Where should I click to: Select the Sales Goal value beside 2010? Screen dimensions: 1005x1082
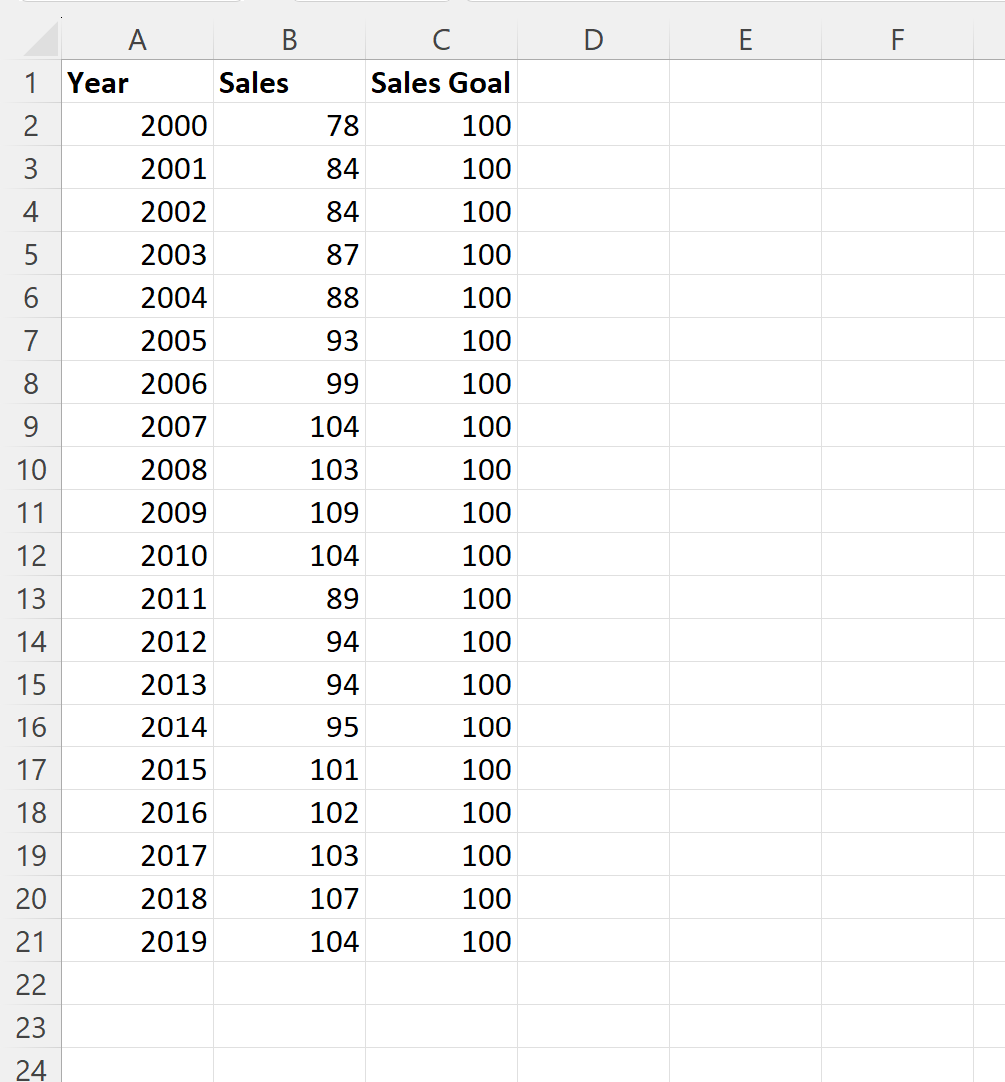(x=440, y=555)
